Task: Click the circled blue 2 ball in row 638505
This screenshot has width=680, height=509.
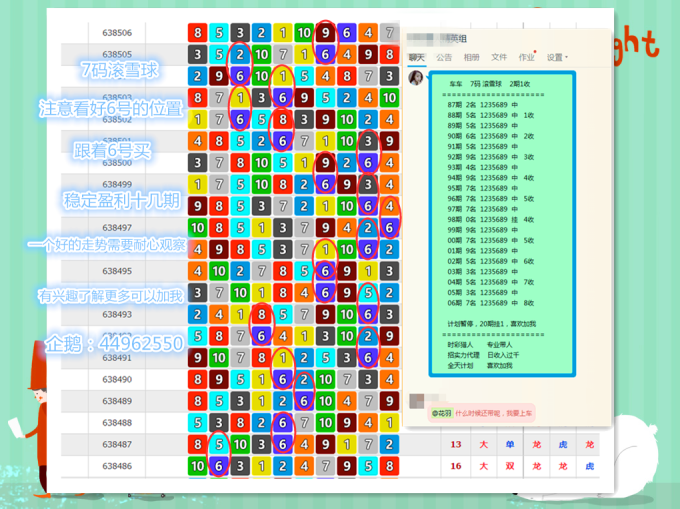Action: click(x=239, y=54)
